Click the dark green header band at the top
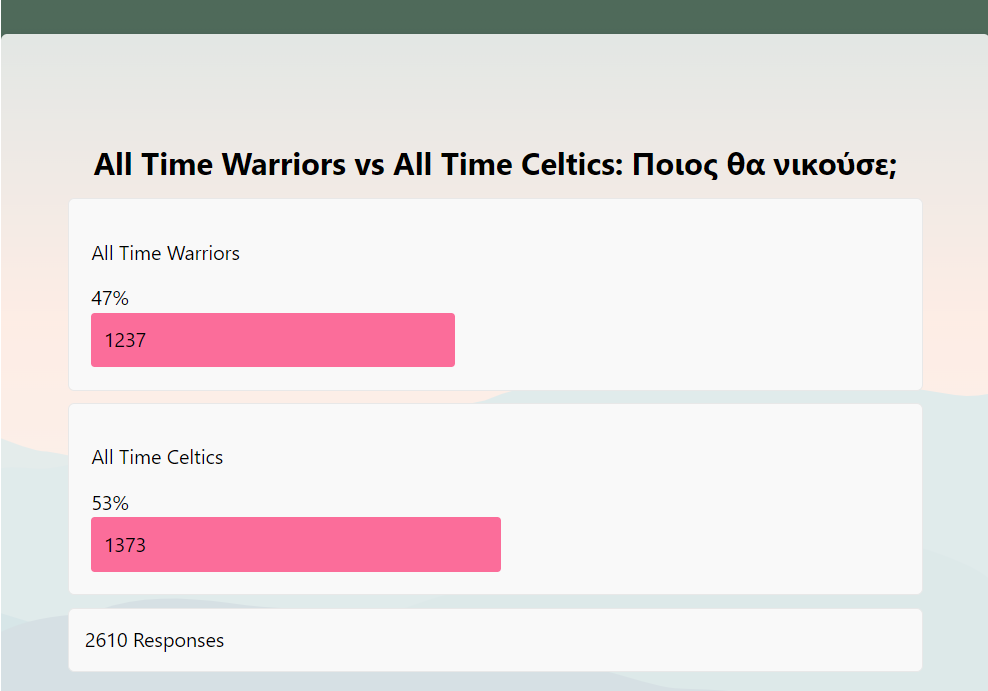988x691 pixels. (x=494, y=16)
